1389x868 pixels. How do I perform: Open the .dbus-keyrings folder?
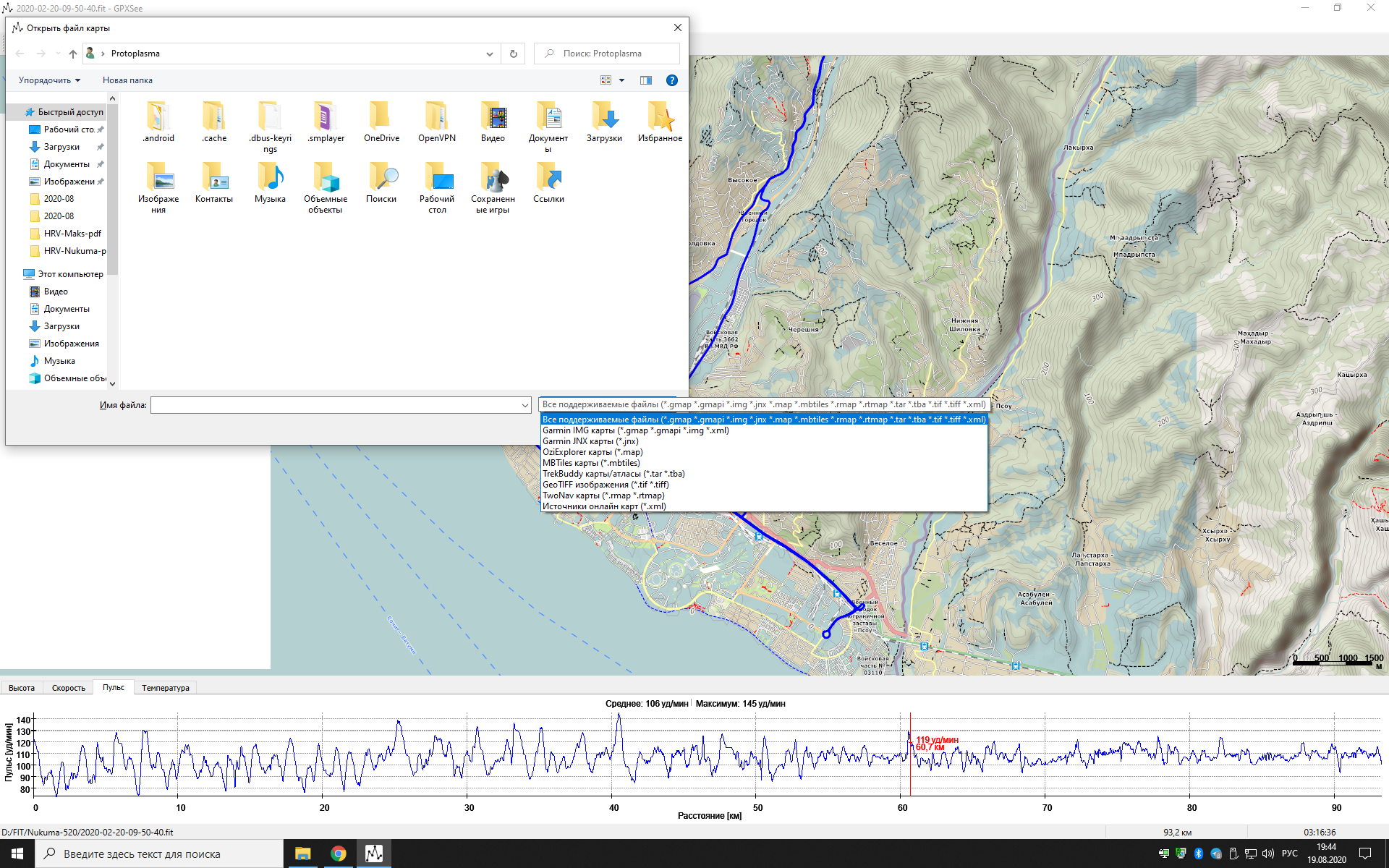click(270, 127)
